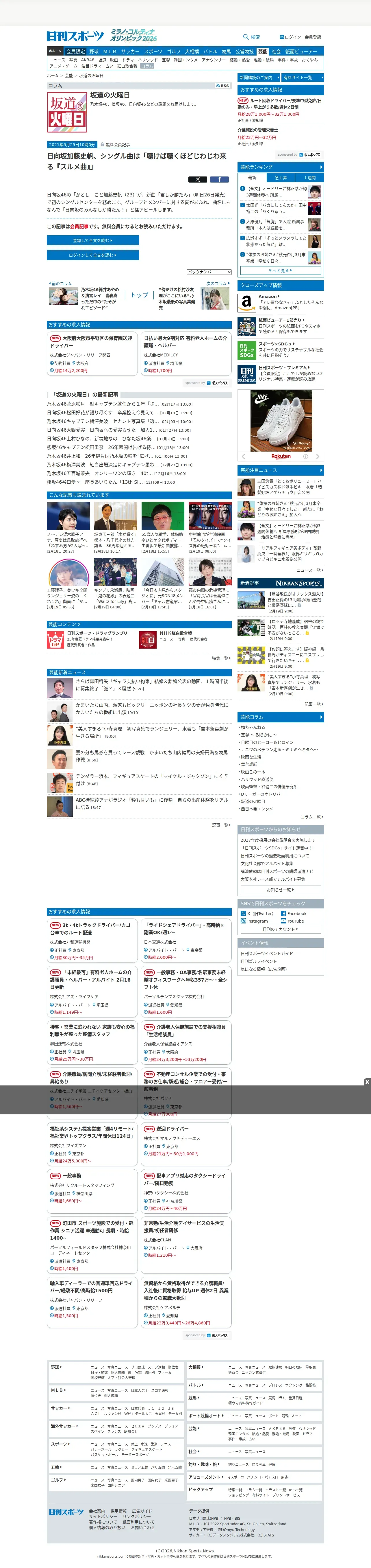Open 記事一覧 under 芸能新着ニュース
371x1568 pixels.
tap(221, 825)
